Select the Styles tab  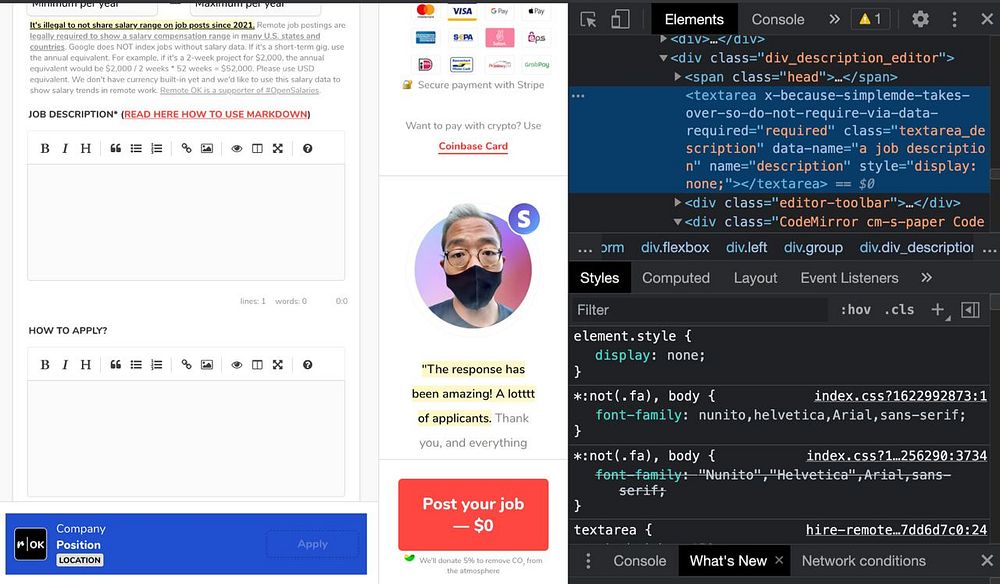(x=599, y=278)
